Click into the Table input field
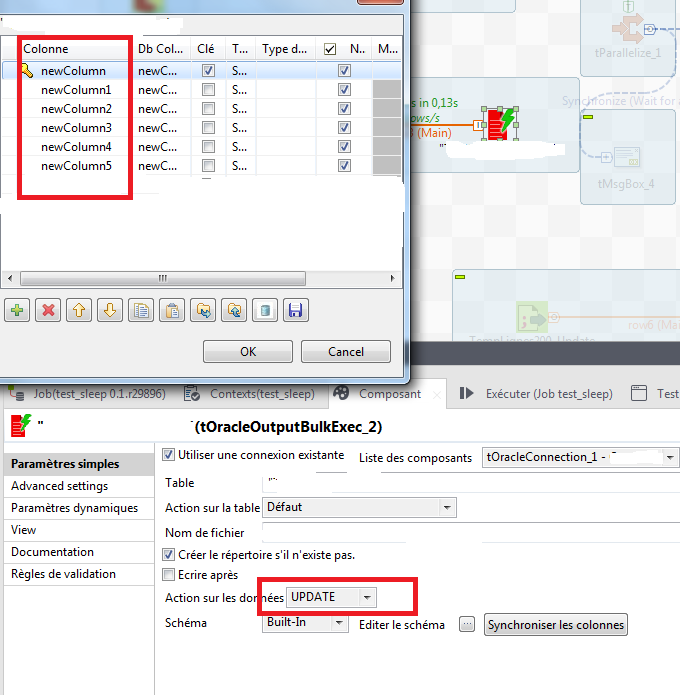 (471, 483)
